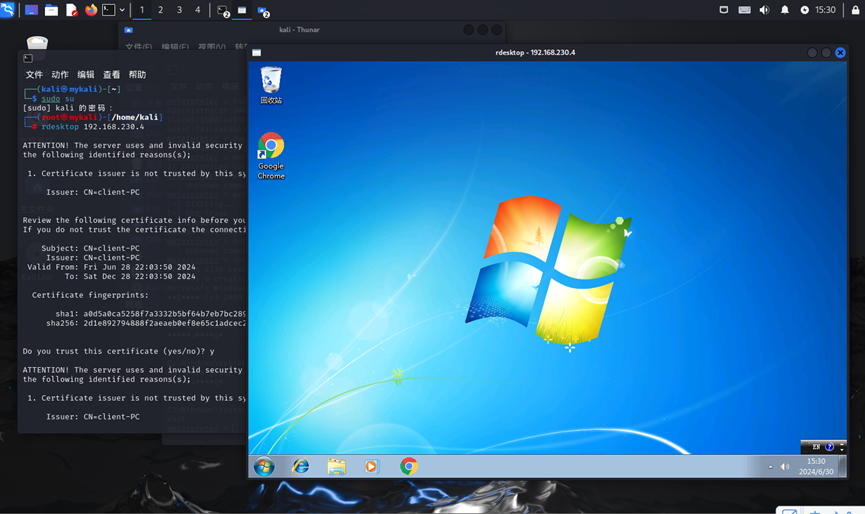Switch to workspace 1
865x514 pixels.
142,10
